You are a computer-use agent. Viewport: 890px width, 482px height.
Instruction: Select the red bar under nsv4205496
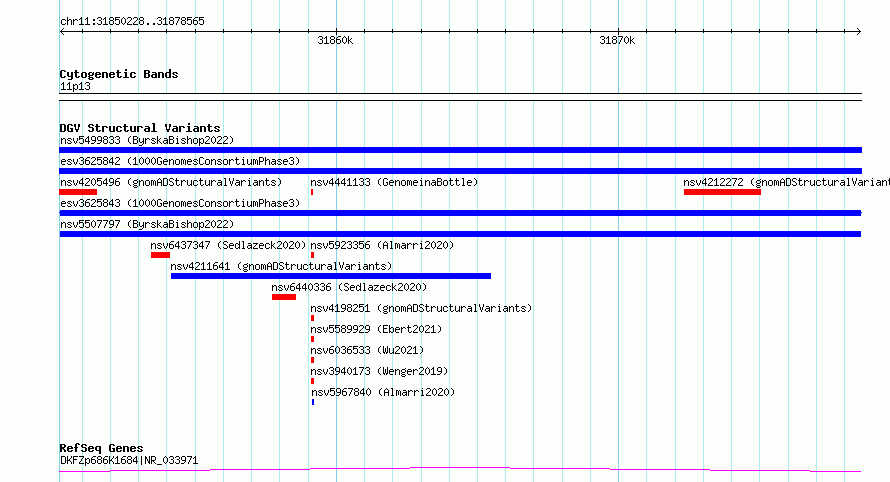[78, 192]
